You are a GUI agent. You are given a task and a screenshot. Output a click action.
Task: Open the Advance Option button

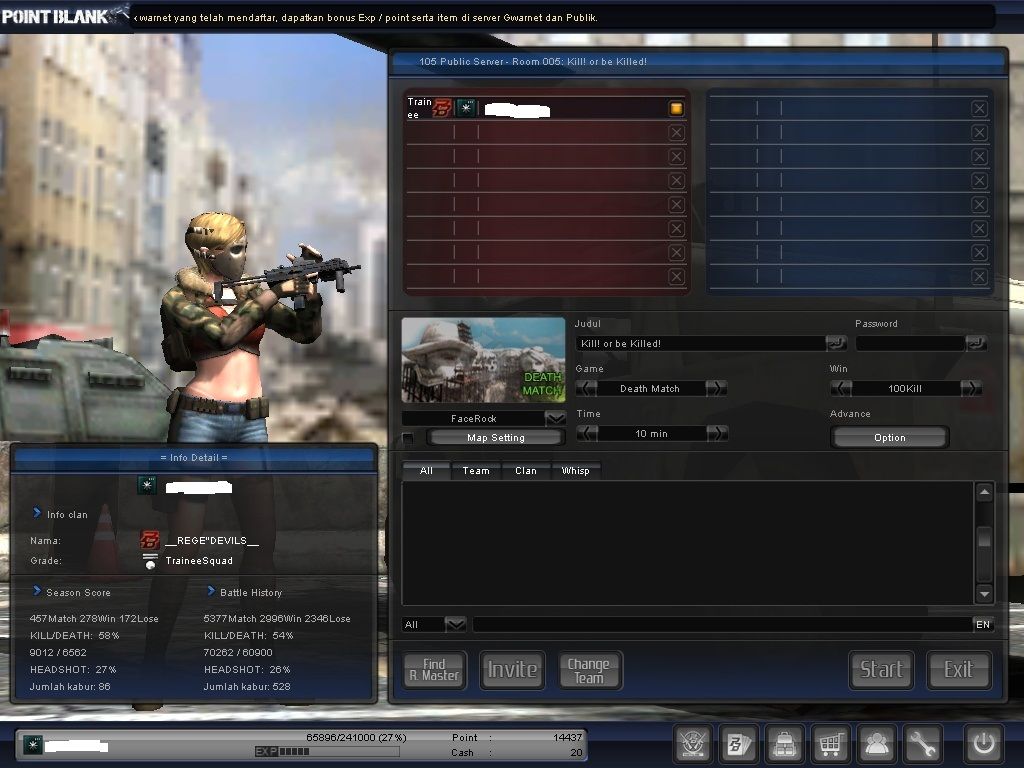point(889,438)
